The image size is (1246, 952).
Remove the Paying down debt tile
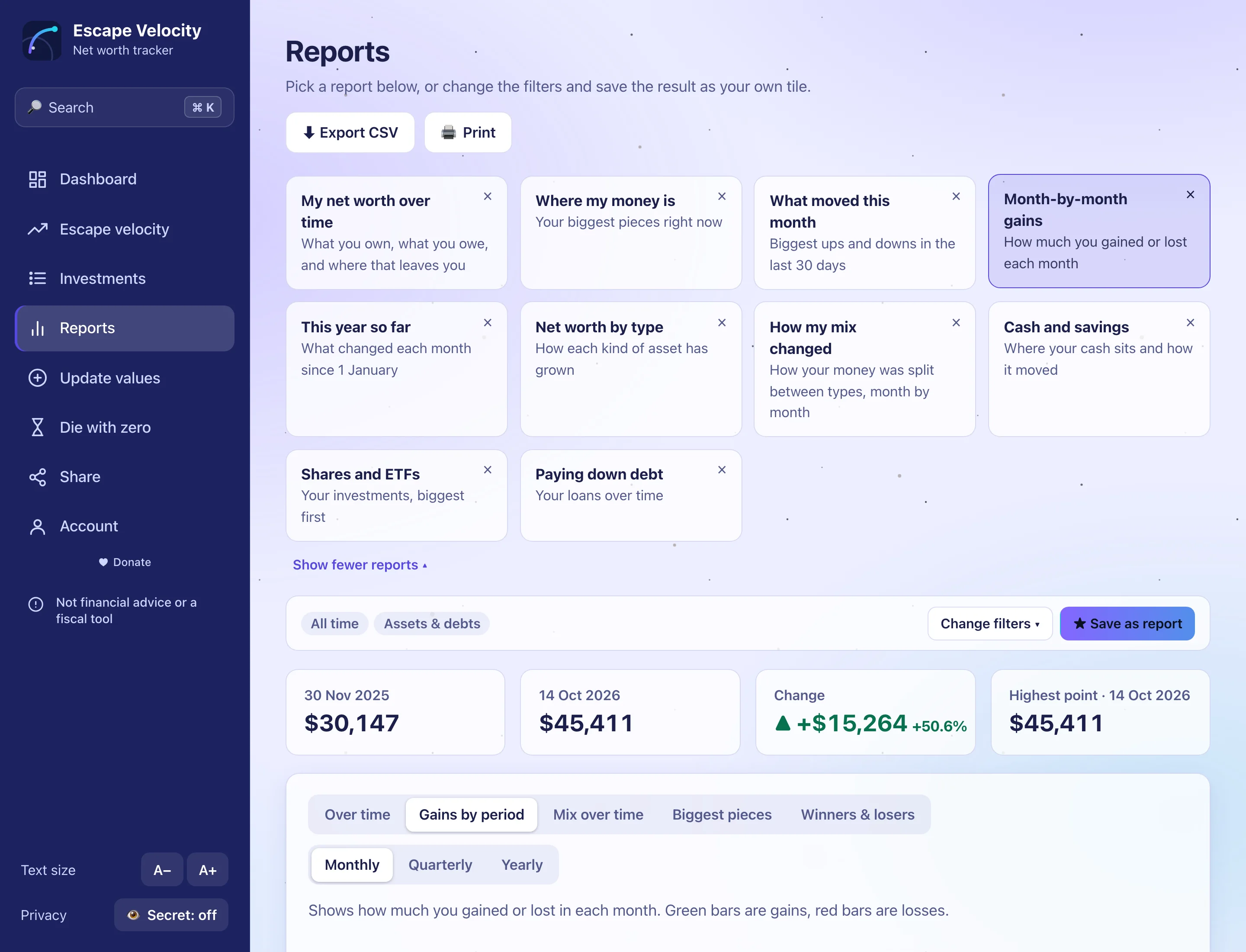(x=722, y=470)
